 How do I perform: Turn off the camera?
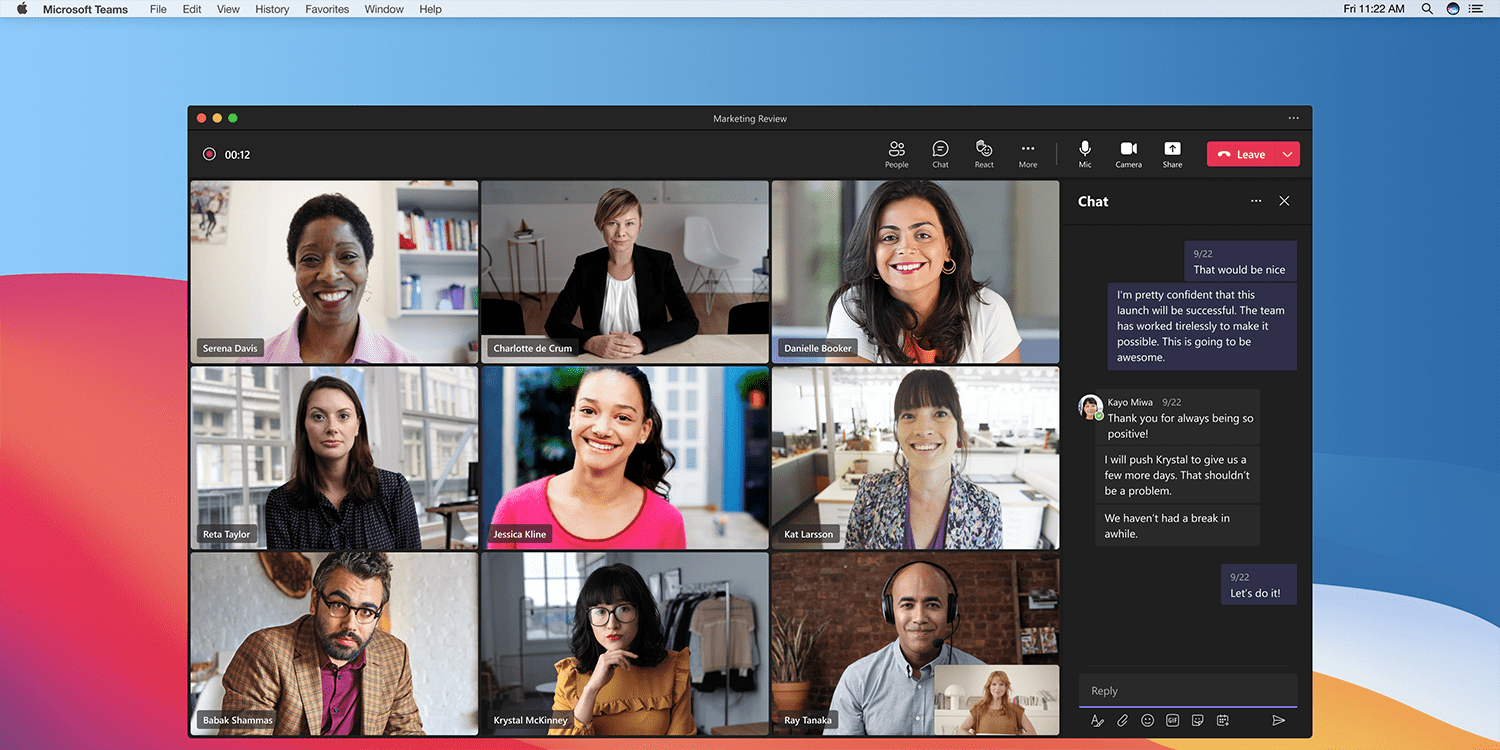pyautogui.click(x=1128, y=153)
